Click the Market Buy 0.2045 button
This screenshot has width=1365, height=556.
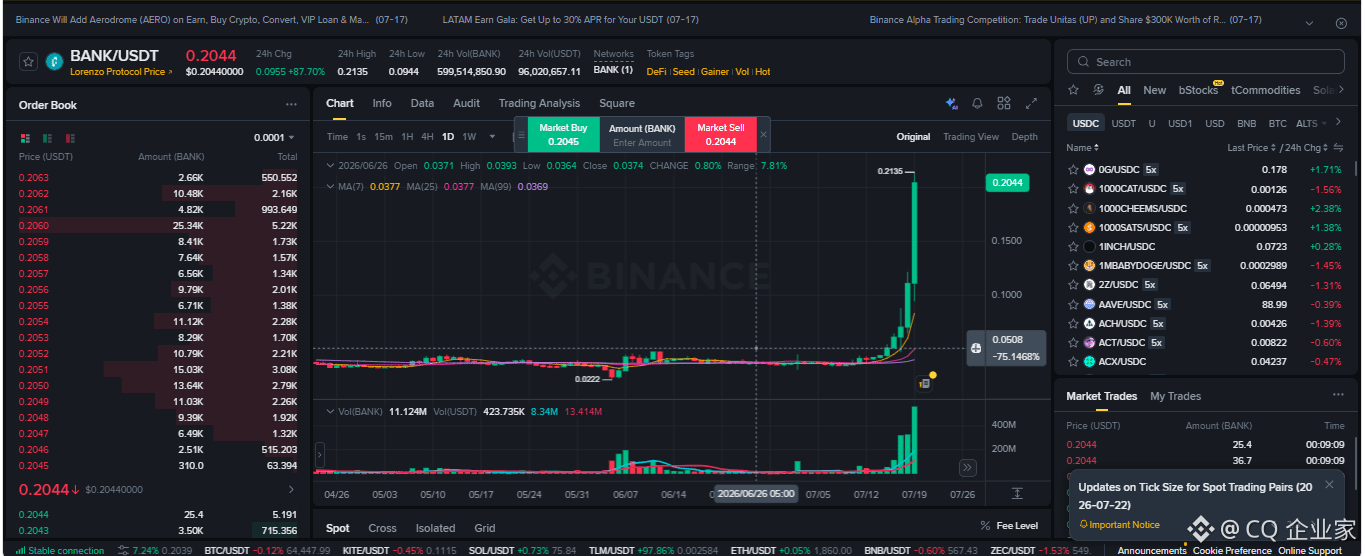pos(564,134)
